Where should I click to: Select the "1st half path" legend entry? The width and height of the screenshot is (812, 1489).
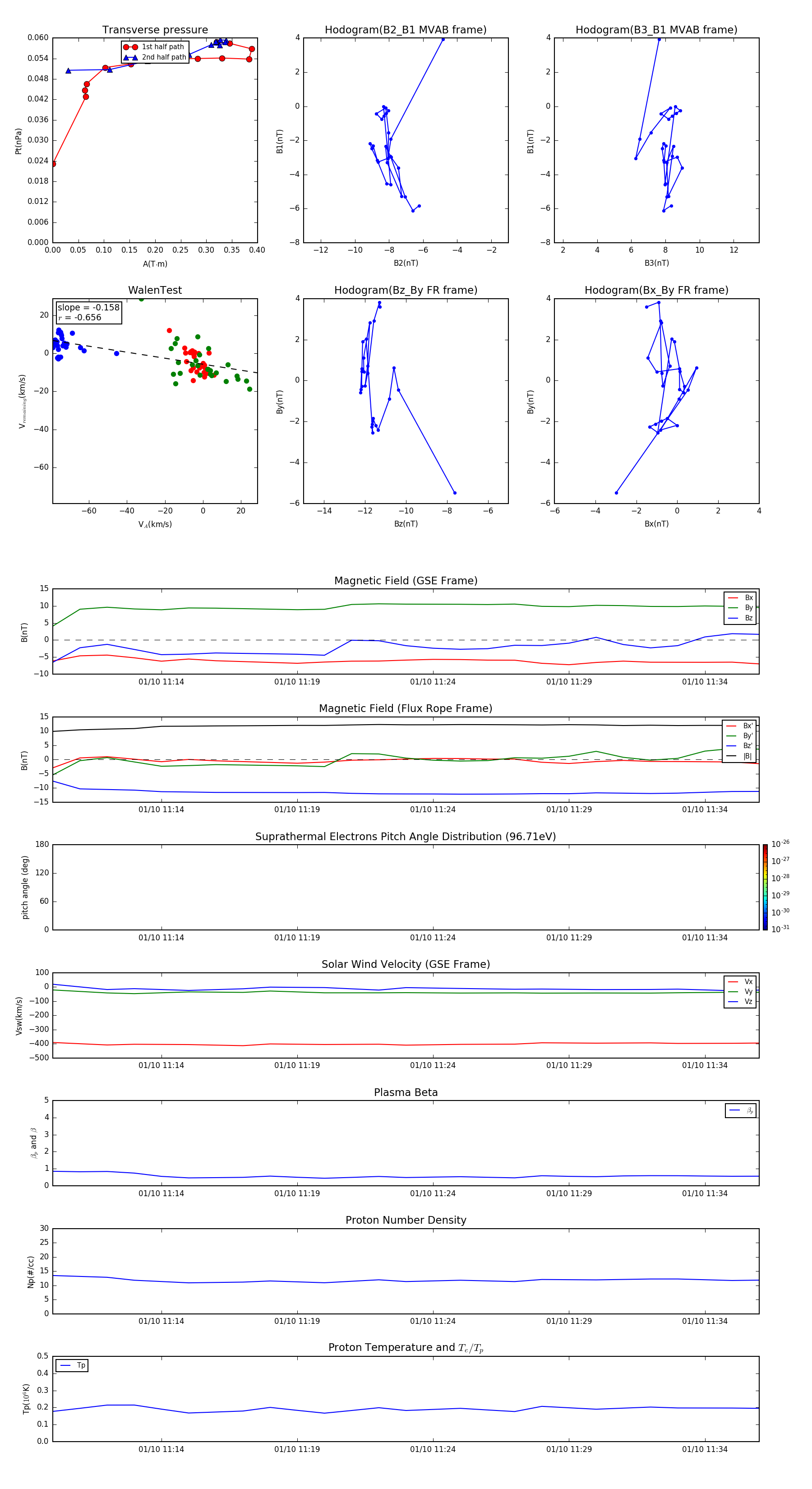[x=154, y=47]
